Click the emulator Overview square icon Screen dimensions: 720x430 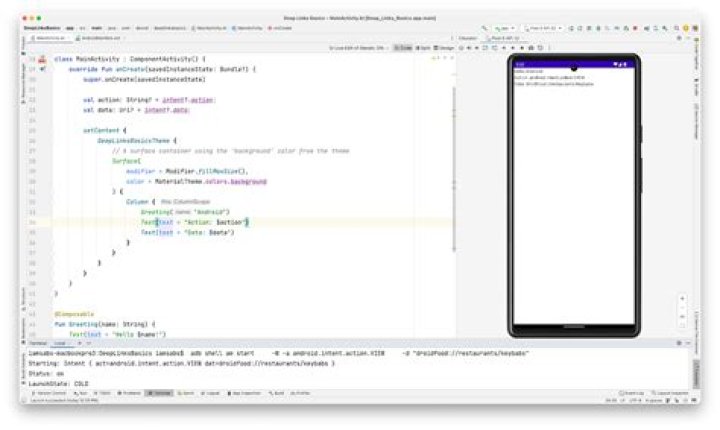pyautogui.click(x=522, y=48)
